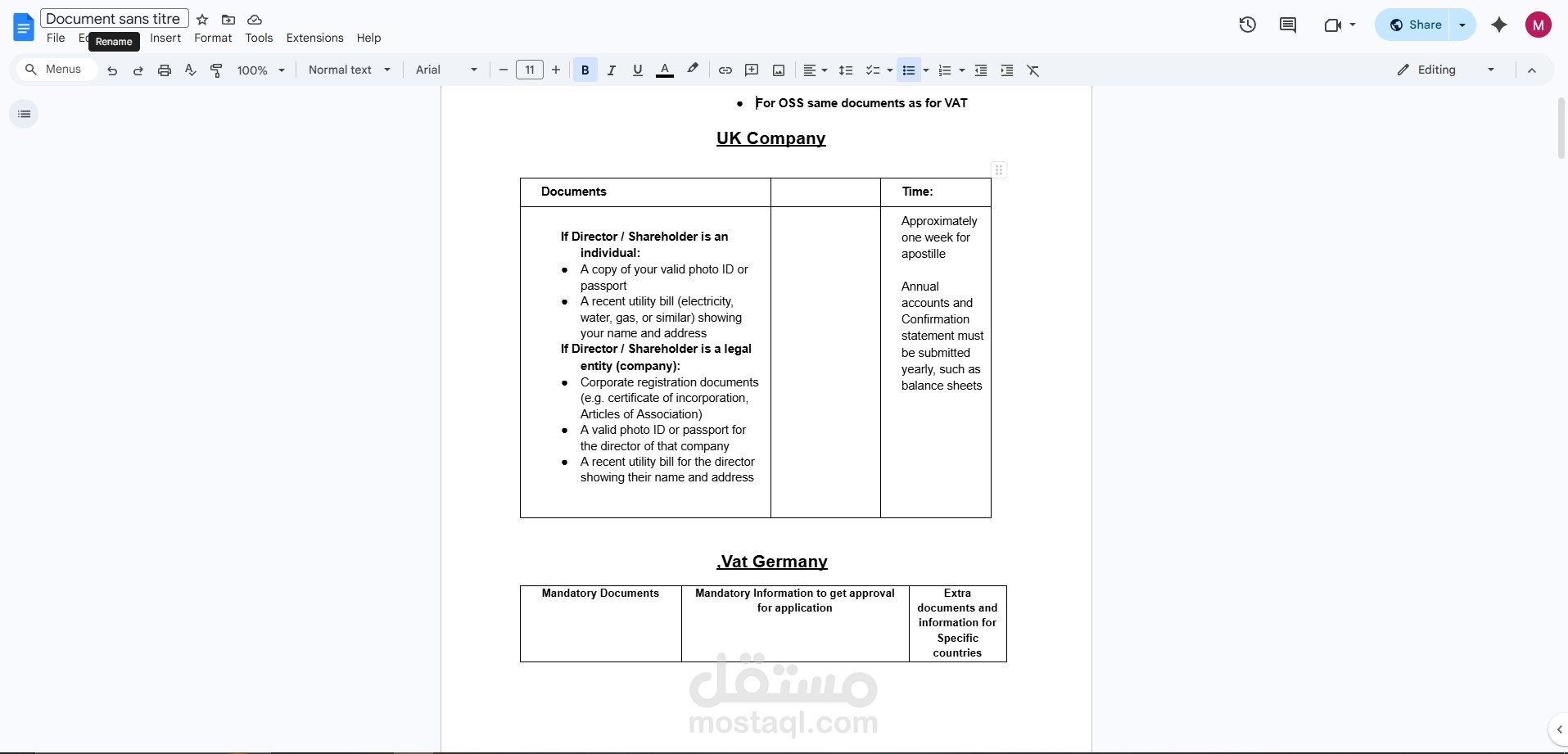1568x754 pixels.
Task: Click the Google Docs home logo
Action: [x=24, y=27]
